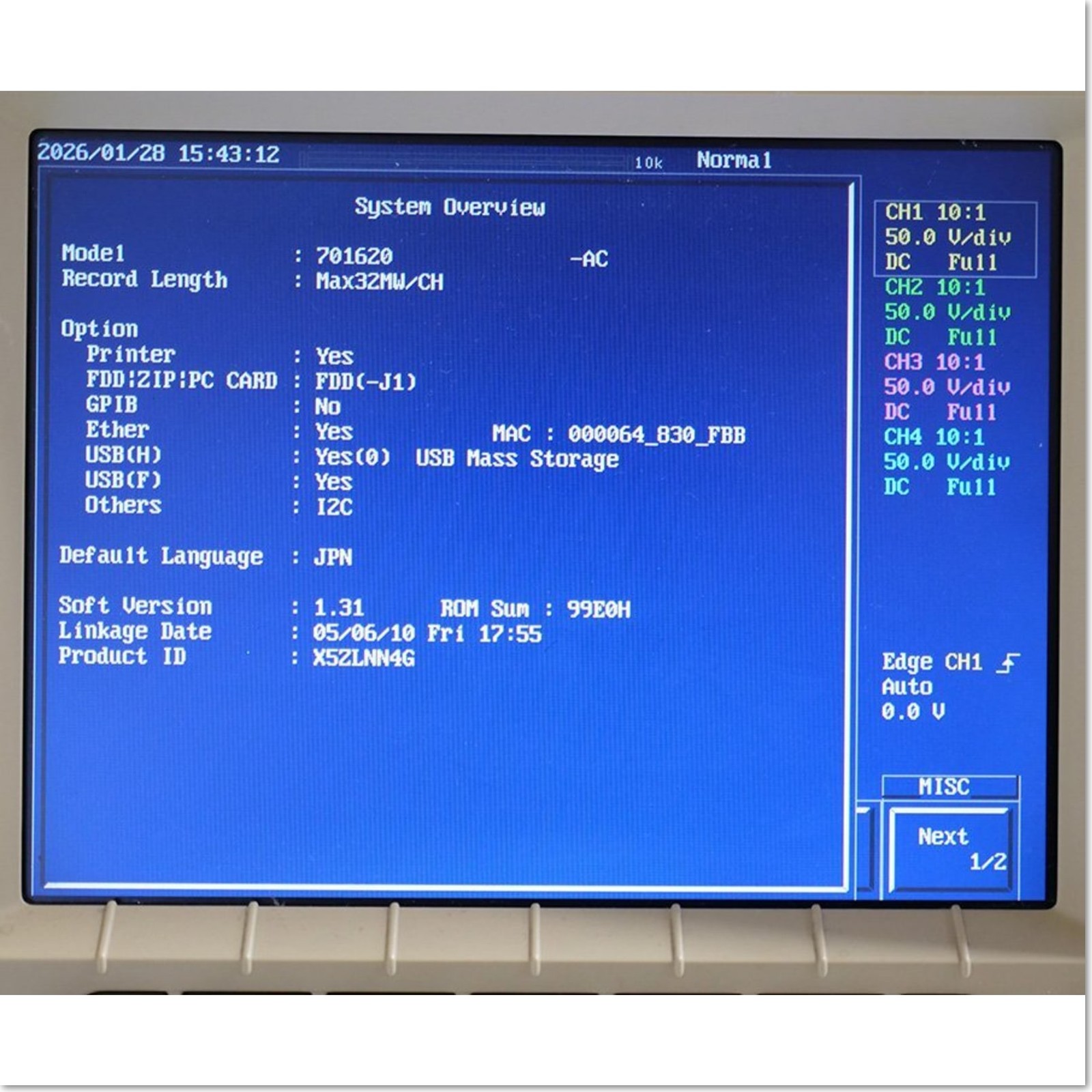Select the CH2 10:1 channel header
This screenshot has width=1092, height=1092.
(x=935, y=287)
